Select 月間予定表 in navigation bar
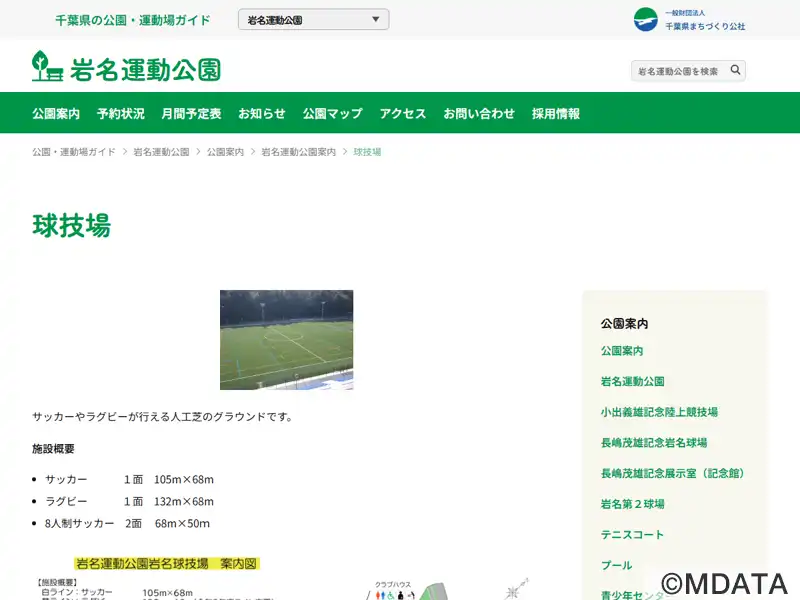 [191, 113]
